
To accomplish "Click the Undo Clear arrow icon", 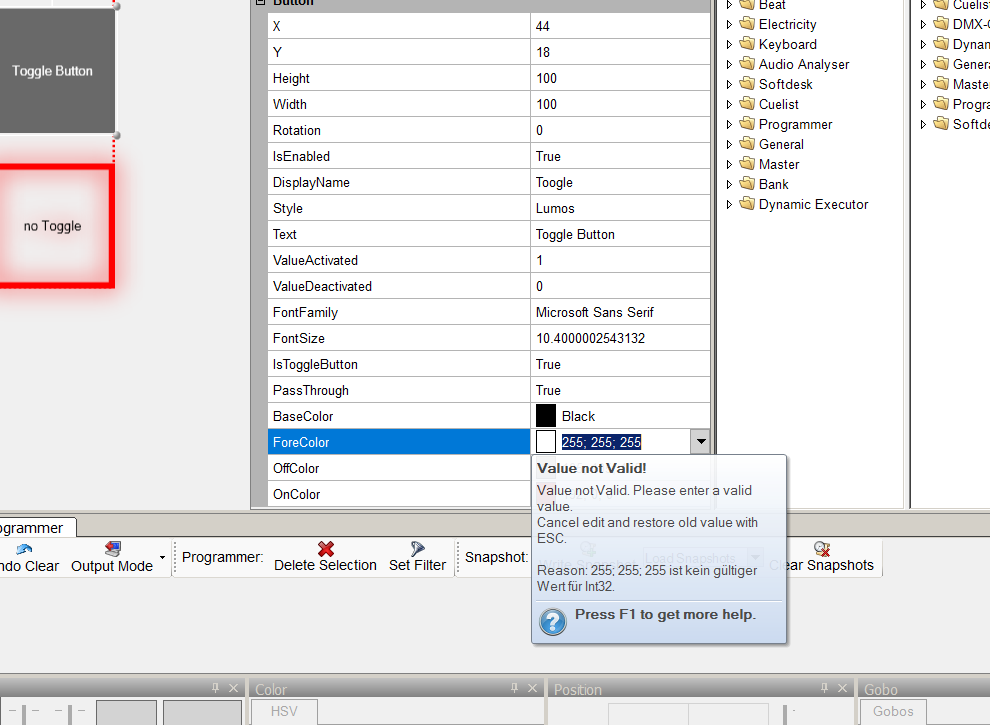I will (24, 548).
